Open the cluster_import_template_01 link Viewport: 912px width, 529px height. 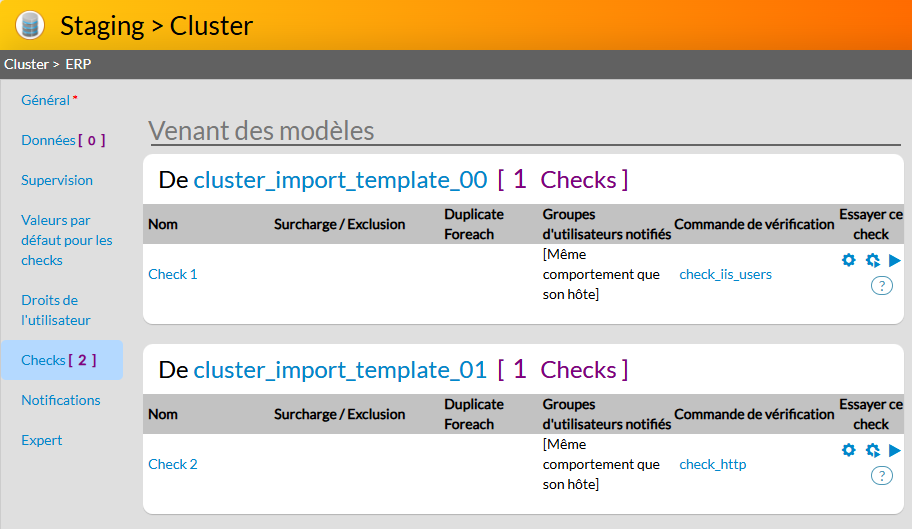pyautogui.click(x=340, y=370)
